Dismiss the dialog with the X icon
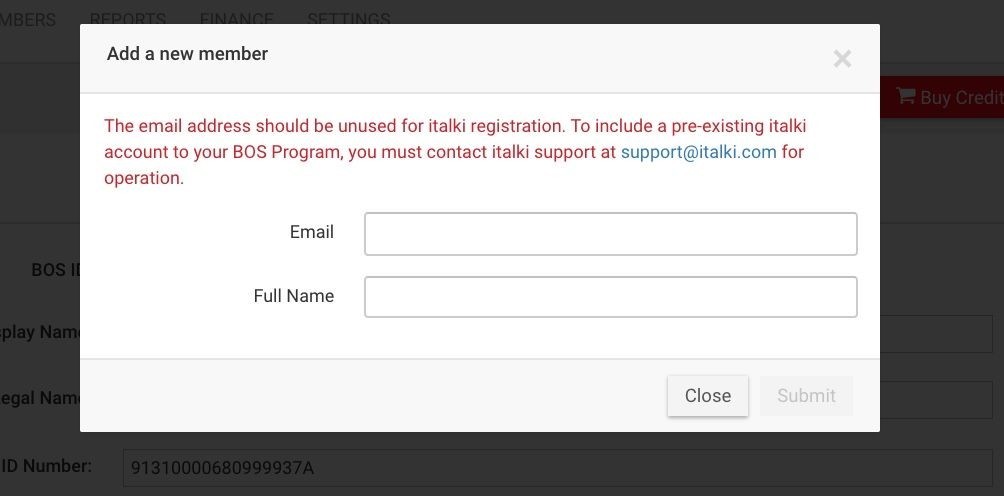1004x496 pixels. click(x=842, y=59)
